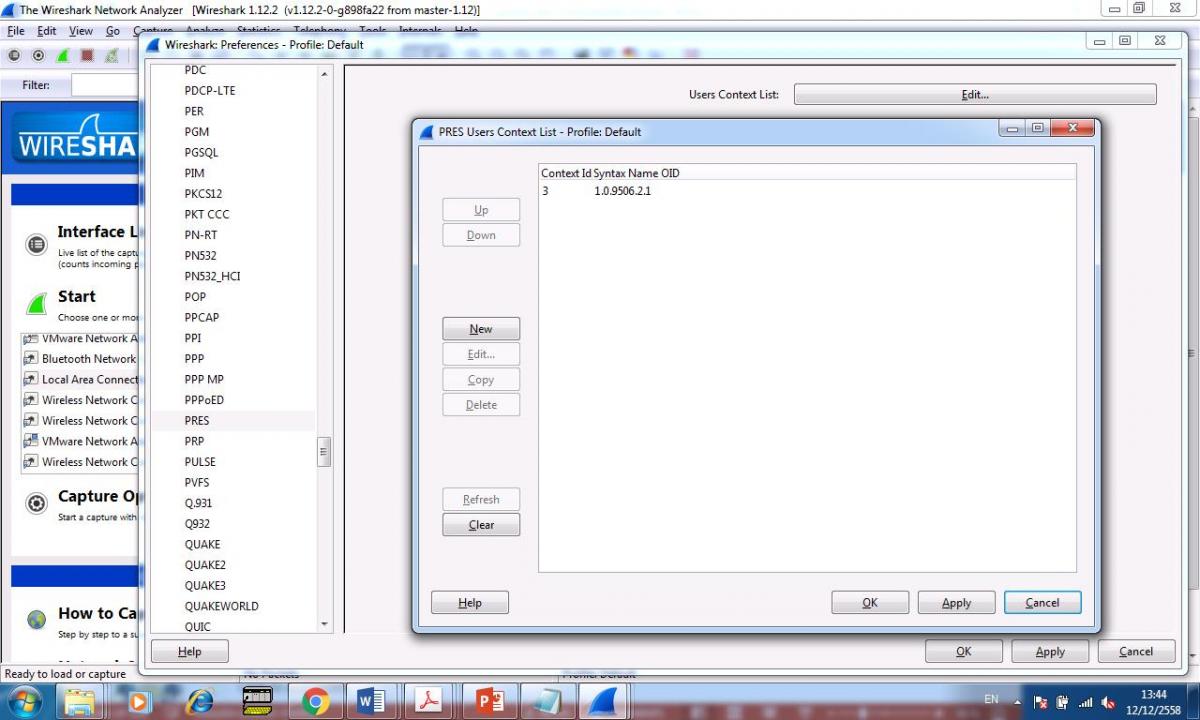Click OK in PRES Users Context List dialog
This screenshot has width=1200, height=720.
click(x=870, y=603)
